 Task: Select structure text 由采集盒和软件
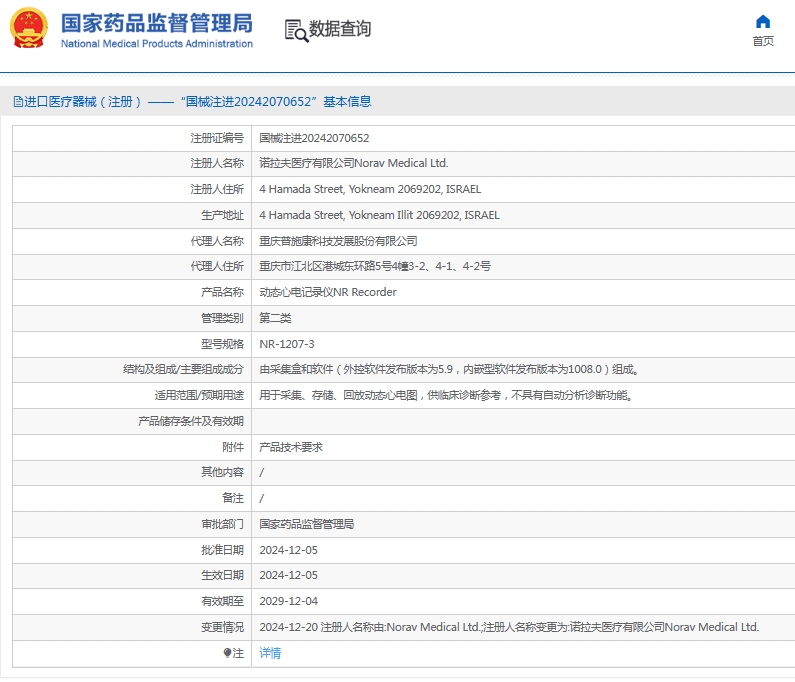[449, 369]
